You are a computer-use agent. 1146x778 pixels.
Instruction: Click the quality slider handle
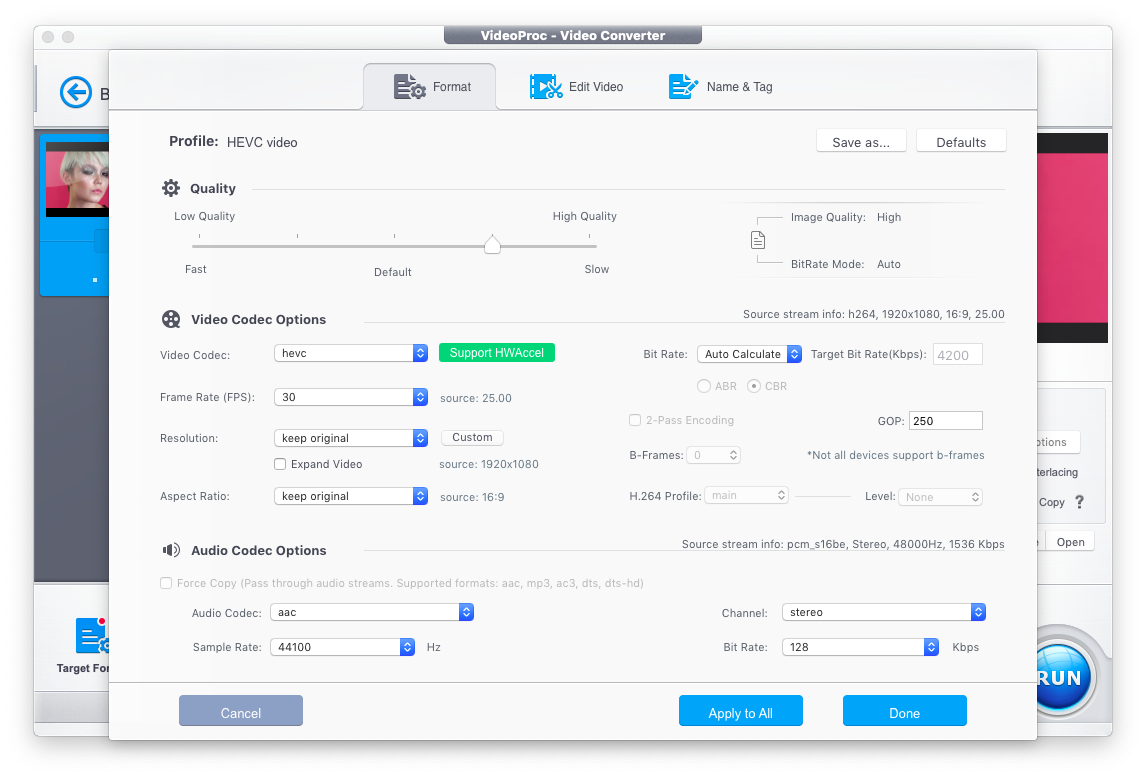[493, 245]
